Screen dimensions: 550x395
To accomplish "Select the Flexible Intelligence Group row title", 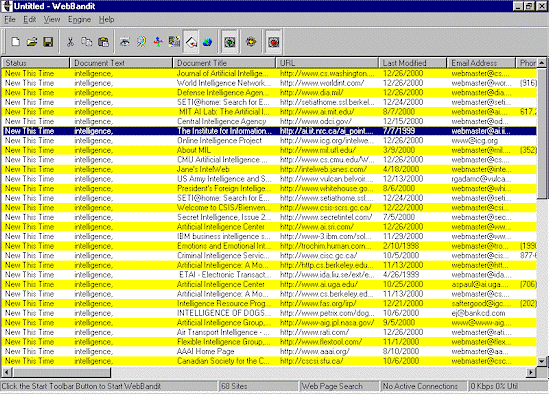I will (x=223, y=342).
